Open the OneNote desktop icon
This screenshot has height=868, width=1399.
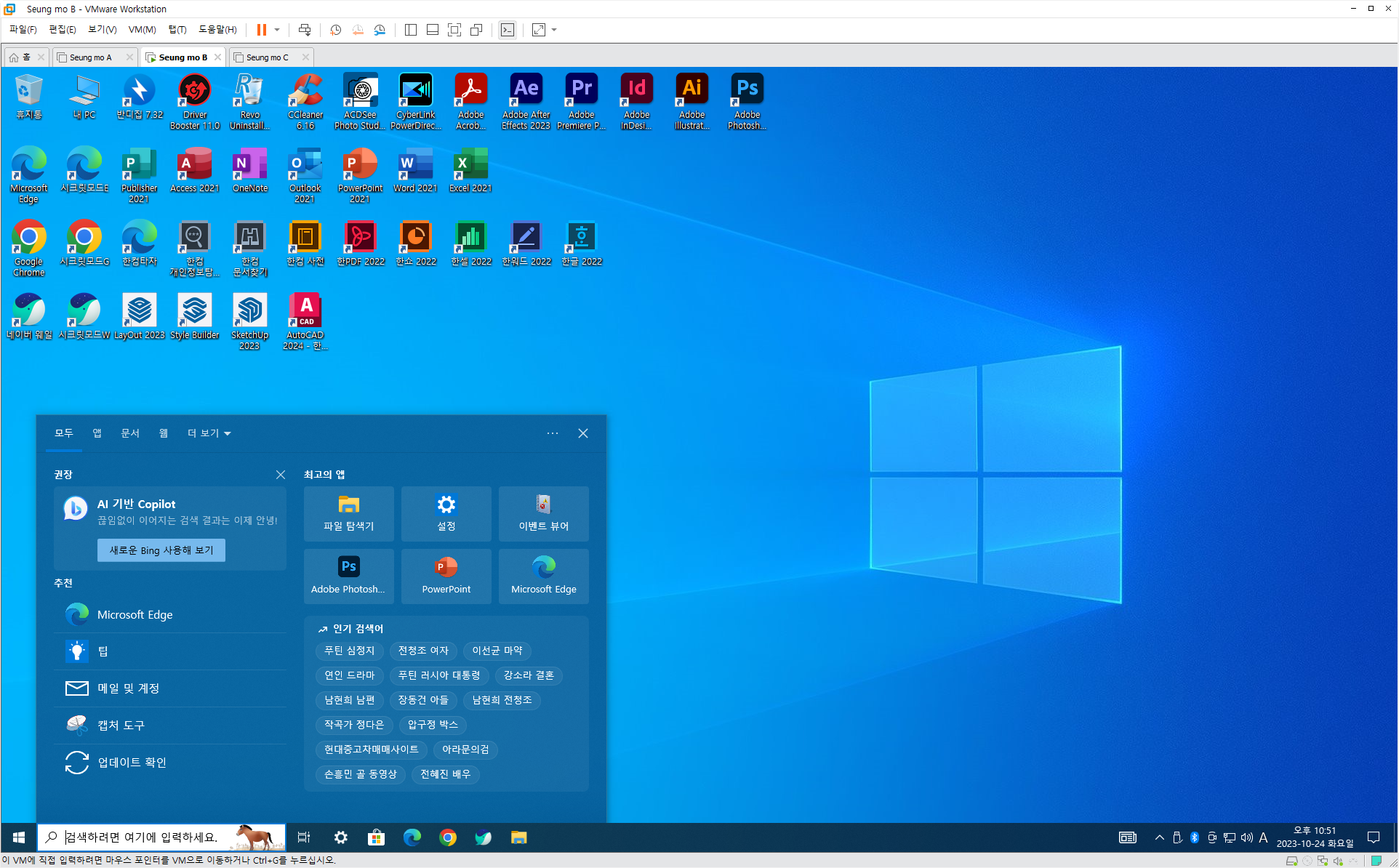249,170
